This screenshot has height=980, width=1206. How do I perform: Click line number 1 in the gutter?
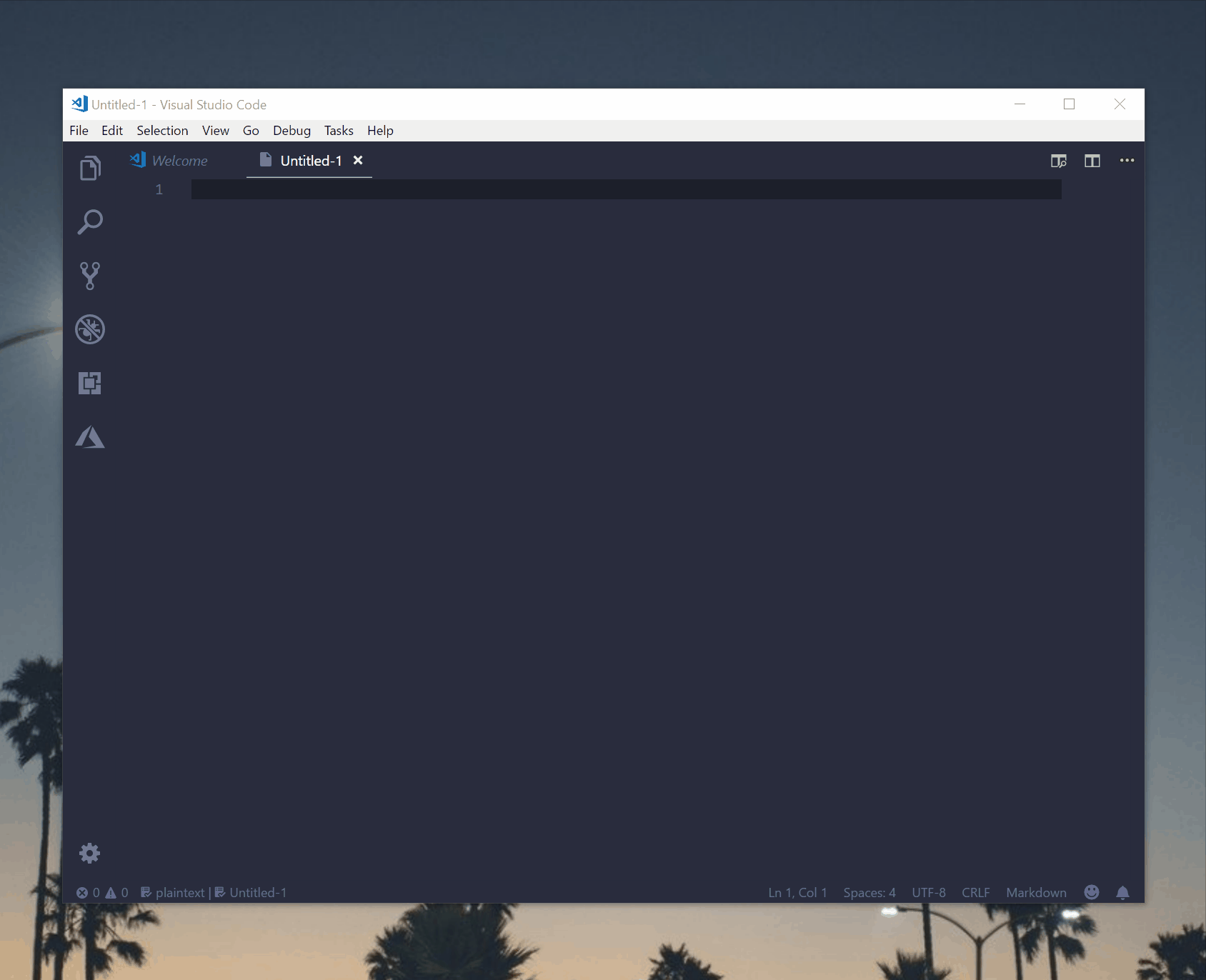pyautogui.click(x=159, y=189)
